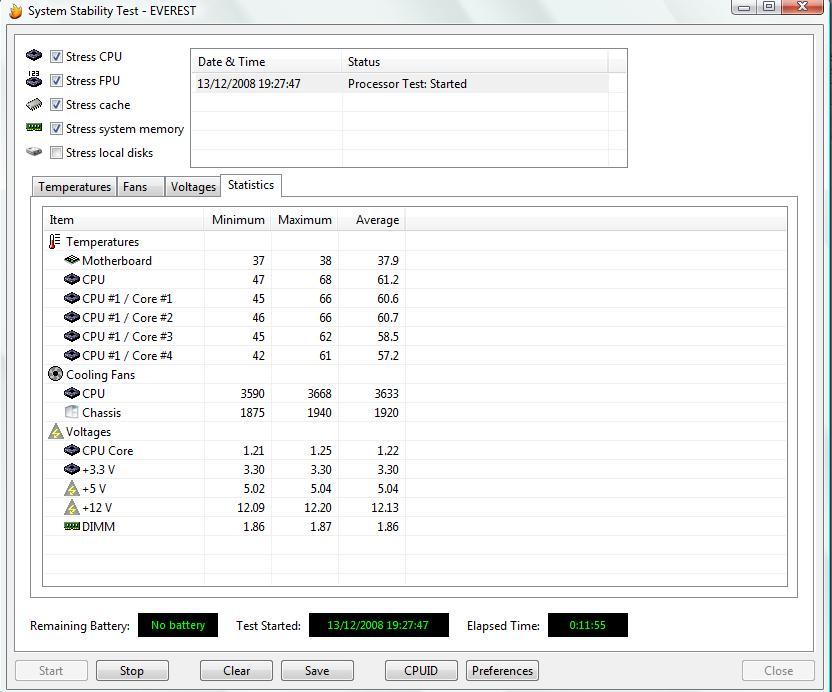Click the 'No battery' indicator
The width and height of the screenshot is (832, 692).
(178, 625)
